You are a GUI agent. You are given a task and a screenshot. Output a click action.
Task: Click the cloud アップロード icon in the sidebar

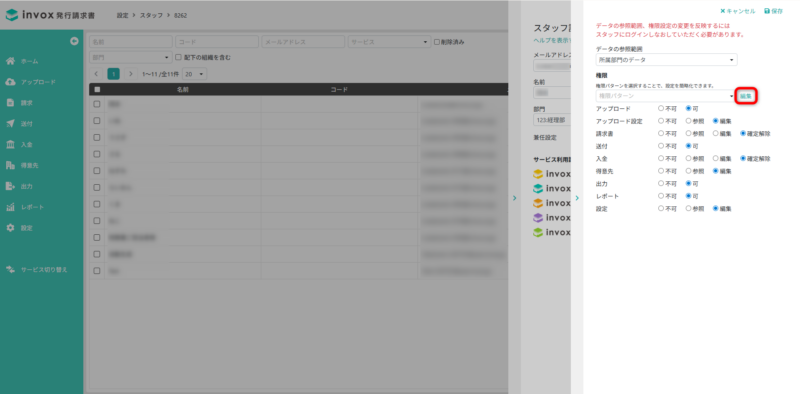click(x=10, y=82)
